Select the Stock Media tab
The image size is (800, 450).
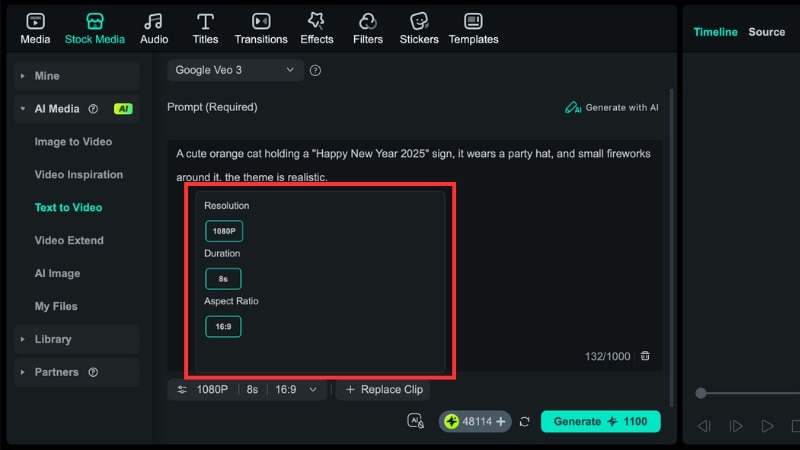(x=94, y=29)
